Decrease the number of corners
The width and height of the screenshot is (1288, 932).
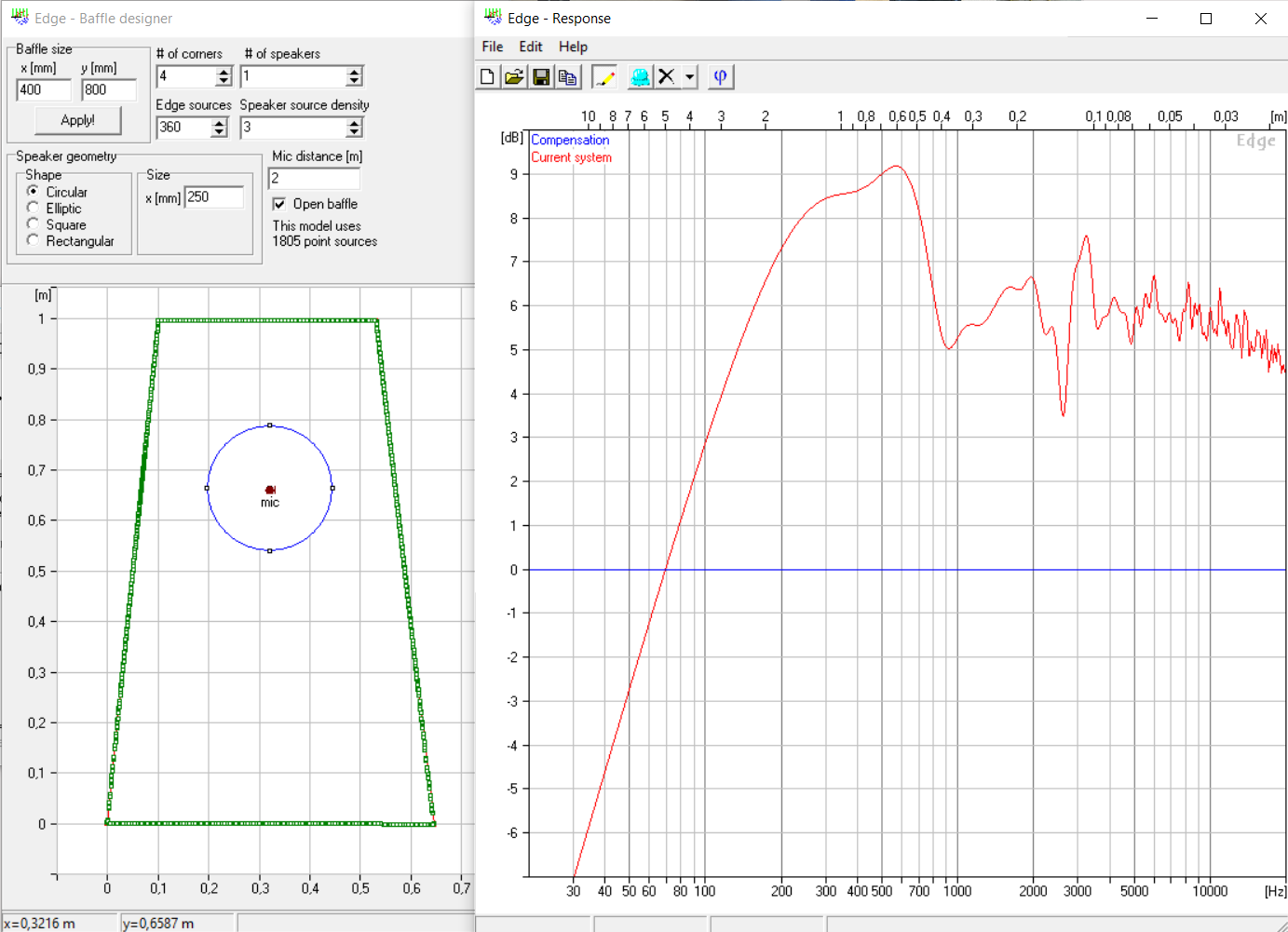click(x=224, y=82)
